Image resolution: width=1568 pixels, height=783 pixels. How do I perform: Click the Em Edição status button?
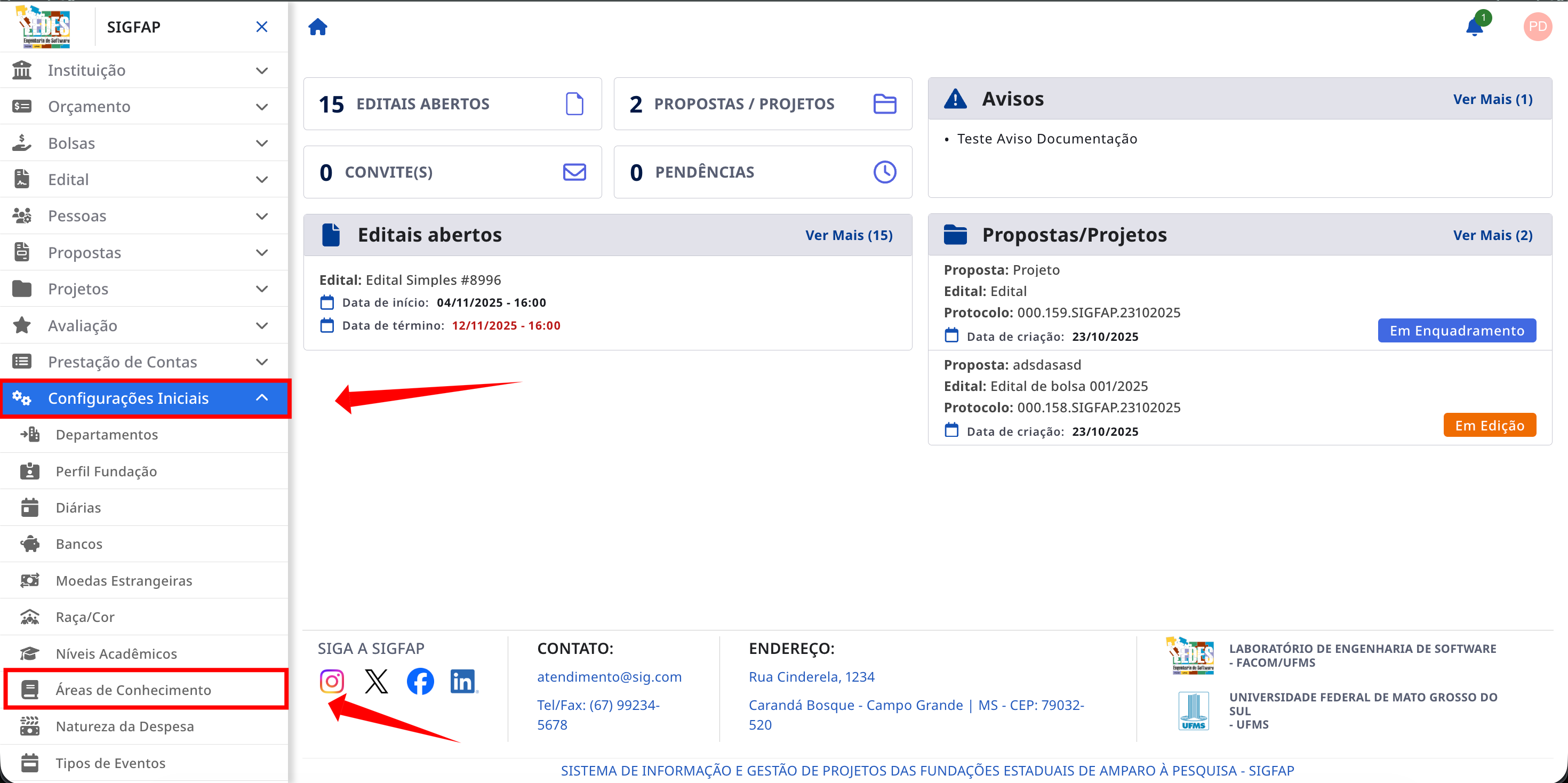(1489, 426)
